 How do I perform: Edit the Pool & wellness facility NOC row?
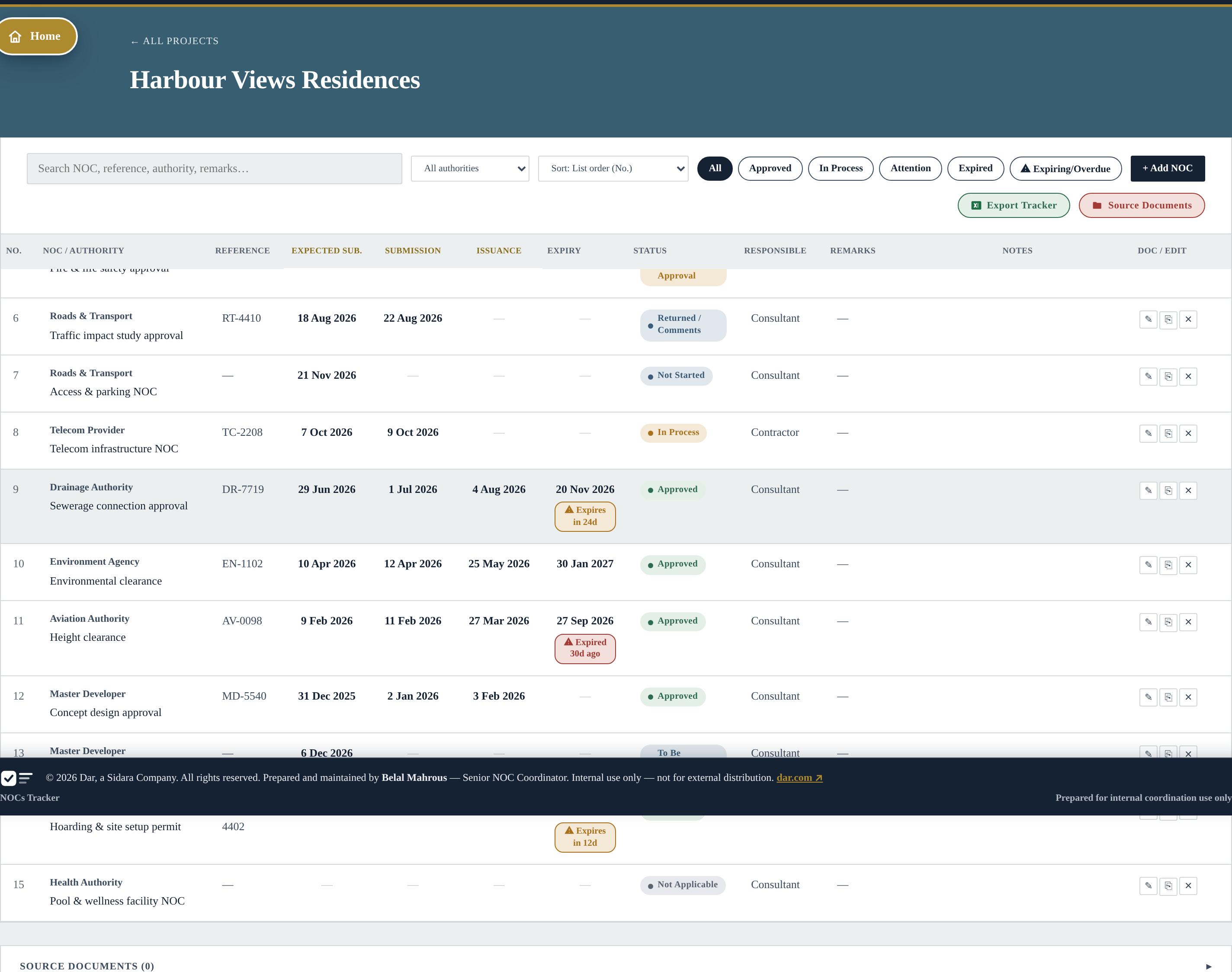1149,886
